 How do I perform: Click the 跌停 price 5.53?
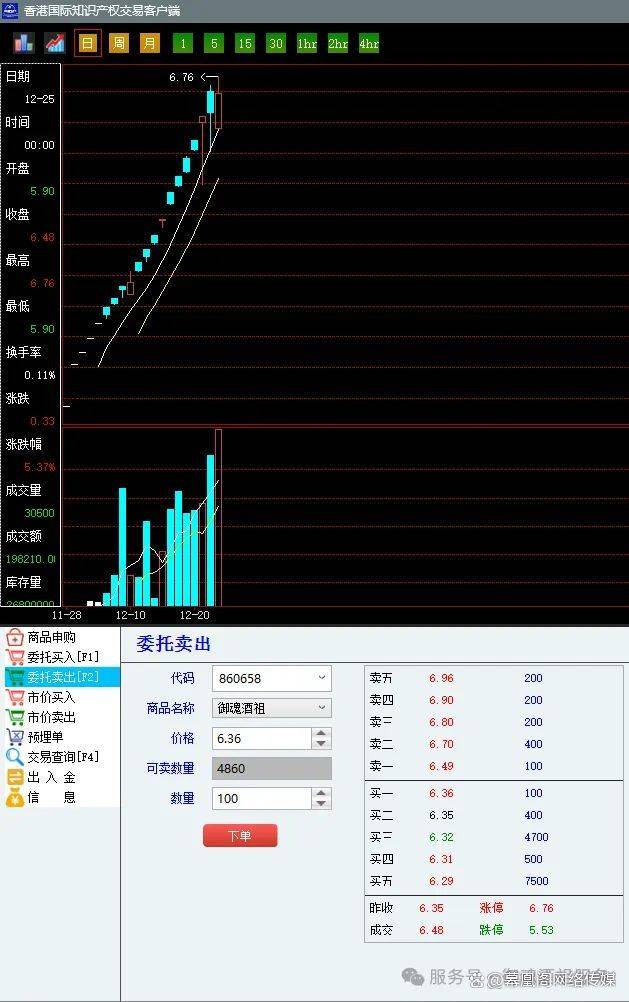tap(541, 930)
